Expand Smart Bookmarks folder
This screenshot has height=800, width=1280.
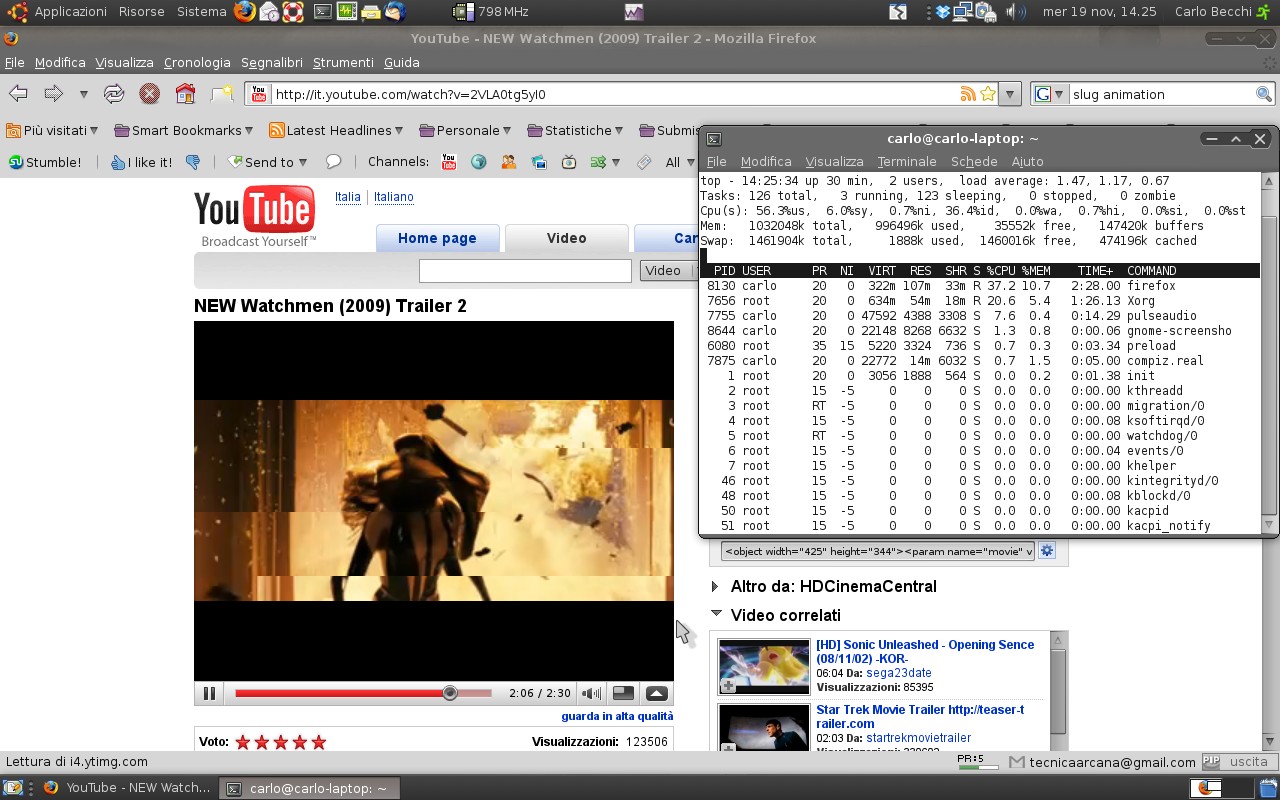183,130
